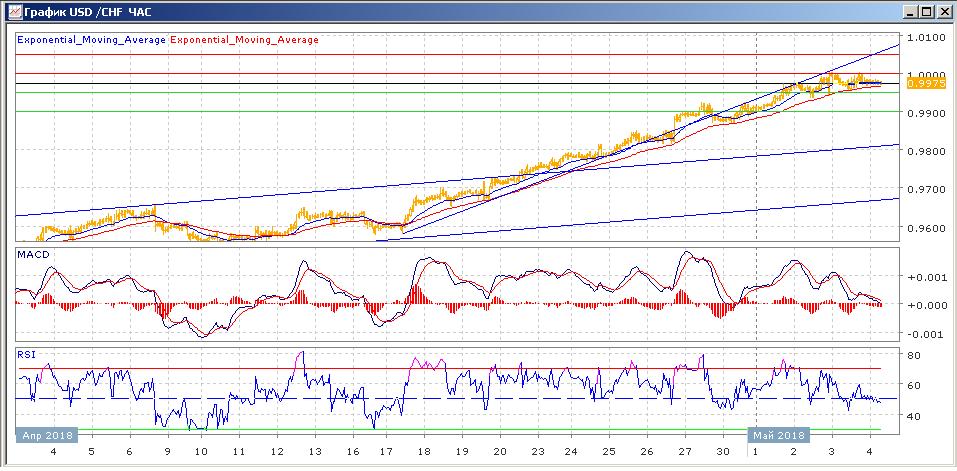957x471 pixels.
Task: Click the blue Exponential_Moving_Average legend label
Action: click(x=92, y=40)
